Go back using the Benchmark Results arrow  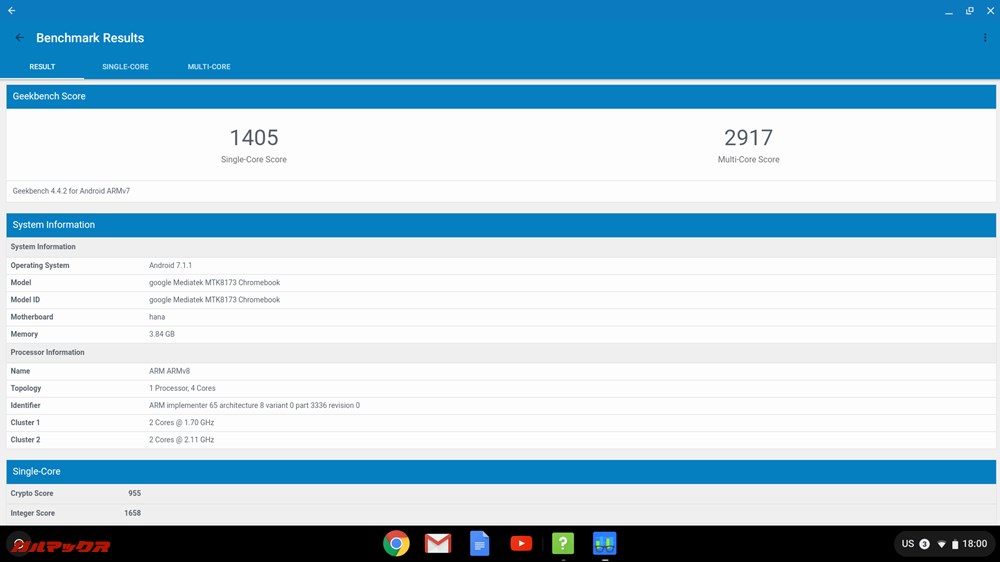[20, 38]
